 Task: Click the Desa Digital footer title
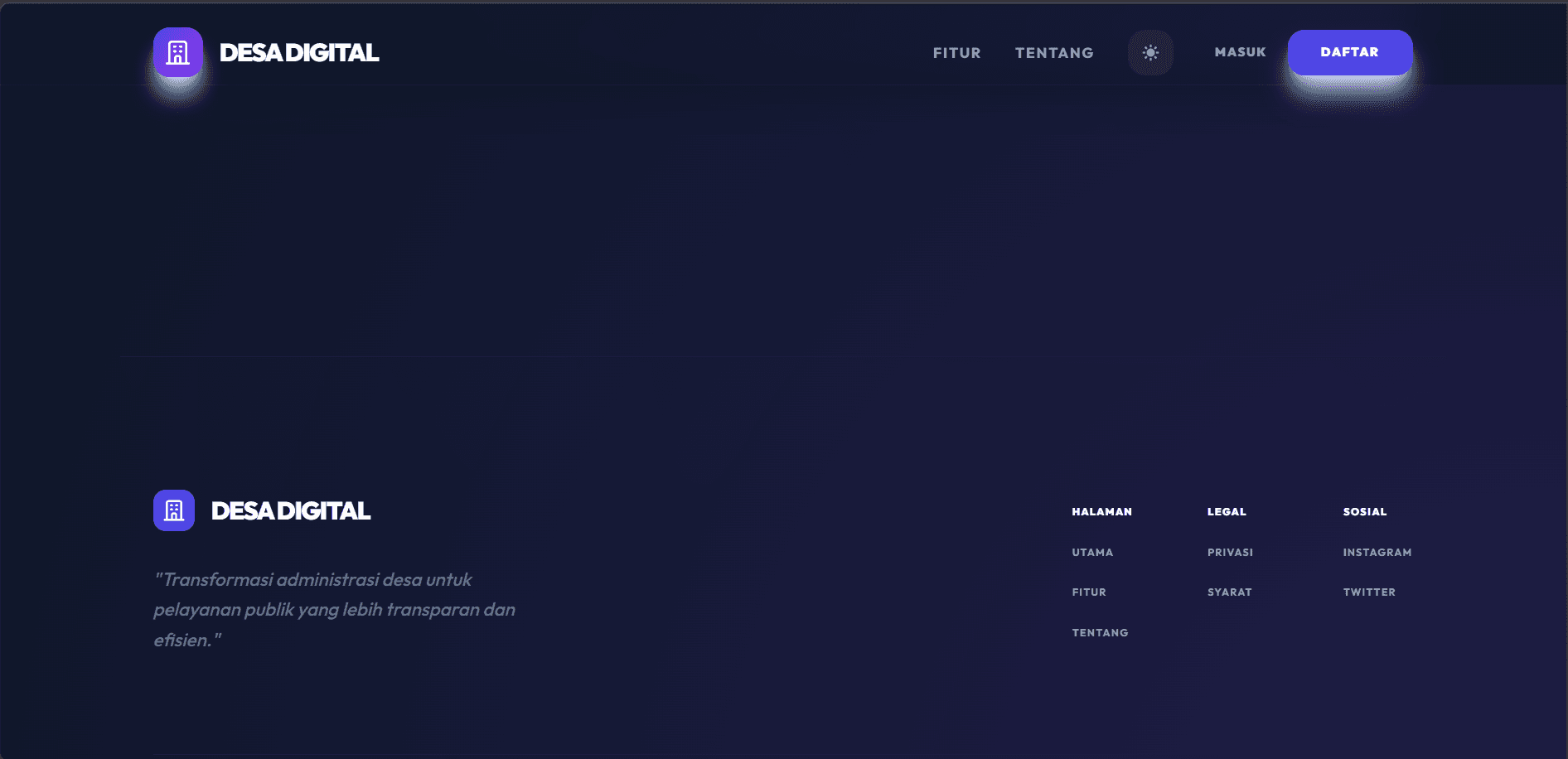click(x=290, y=511)
